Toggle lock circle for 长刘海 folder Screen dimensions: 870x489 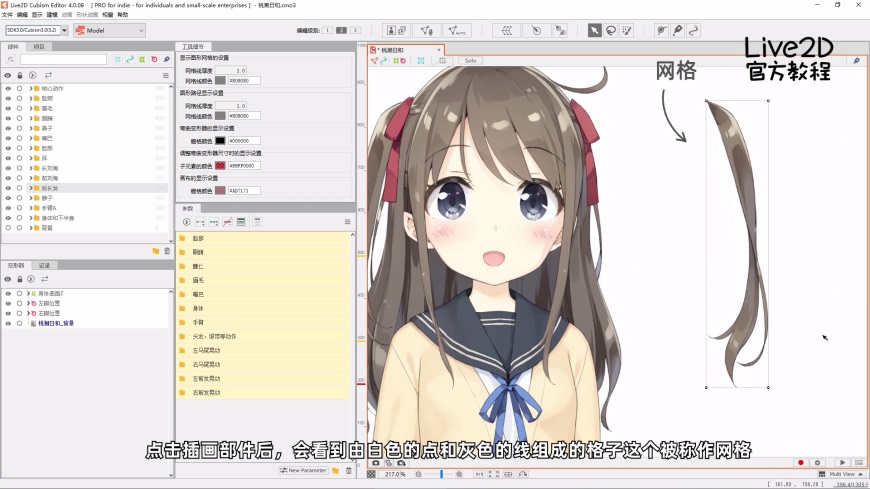pos(19,168)
